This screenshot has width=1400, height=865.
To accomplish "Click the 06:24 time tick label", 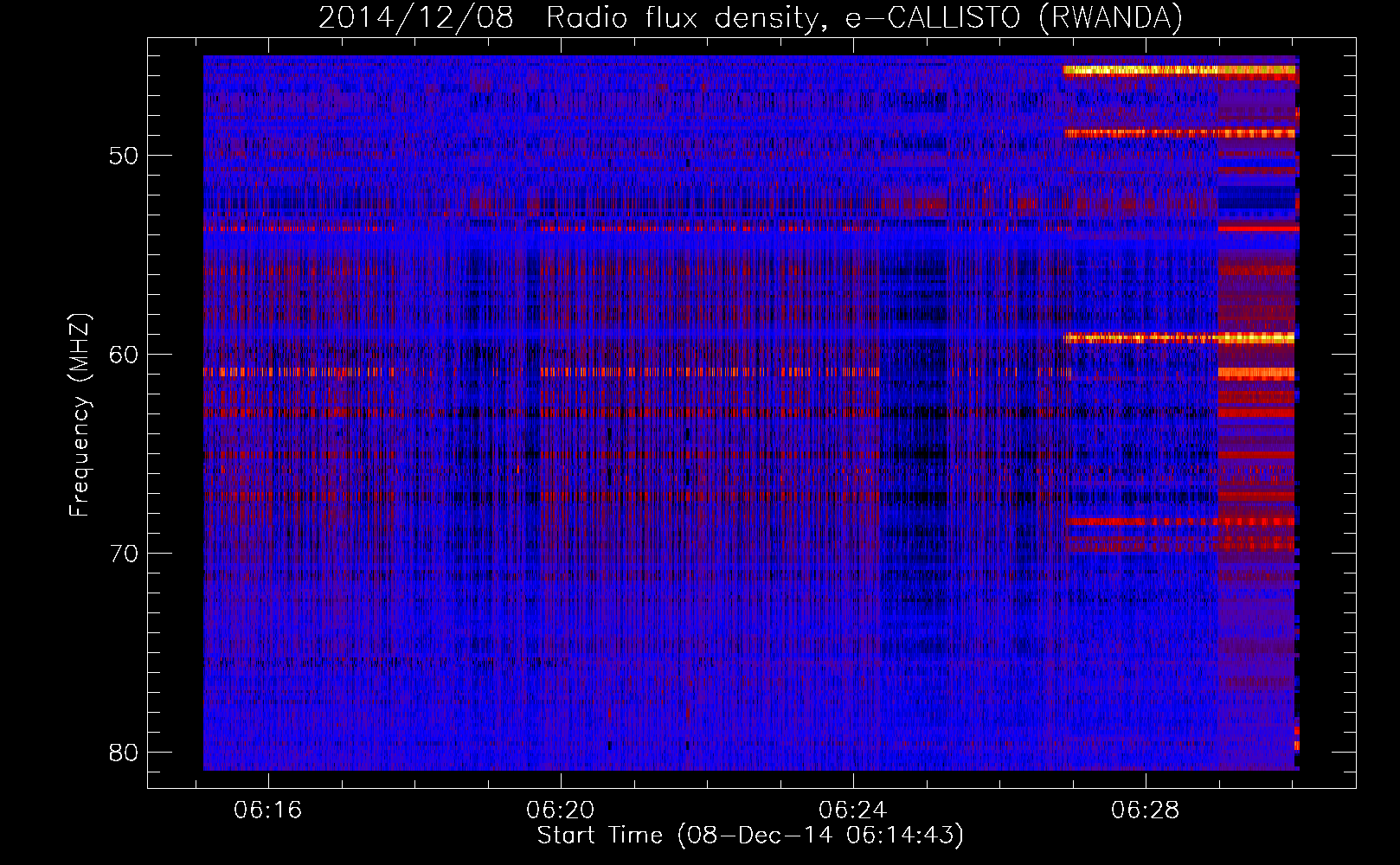I will coord(853,811).
